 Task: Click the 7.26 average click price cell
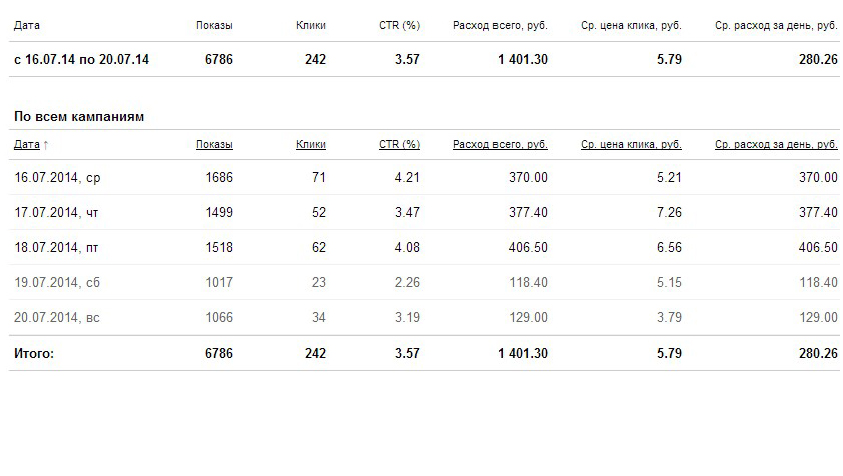(x=669, y=212)
